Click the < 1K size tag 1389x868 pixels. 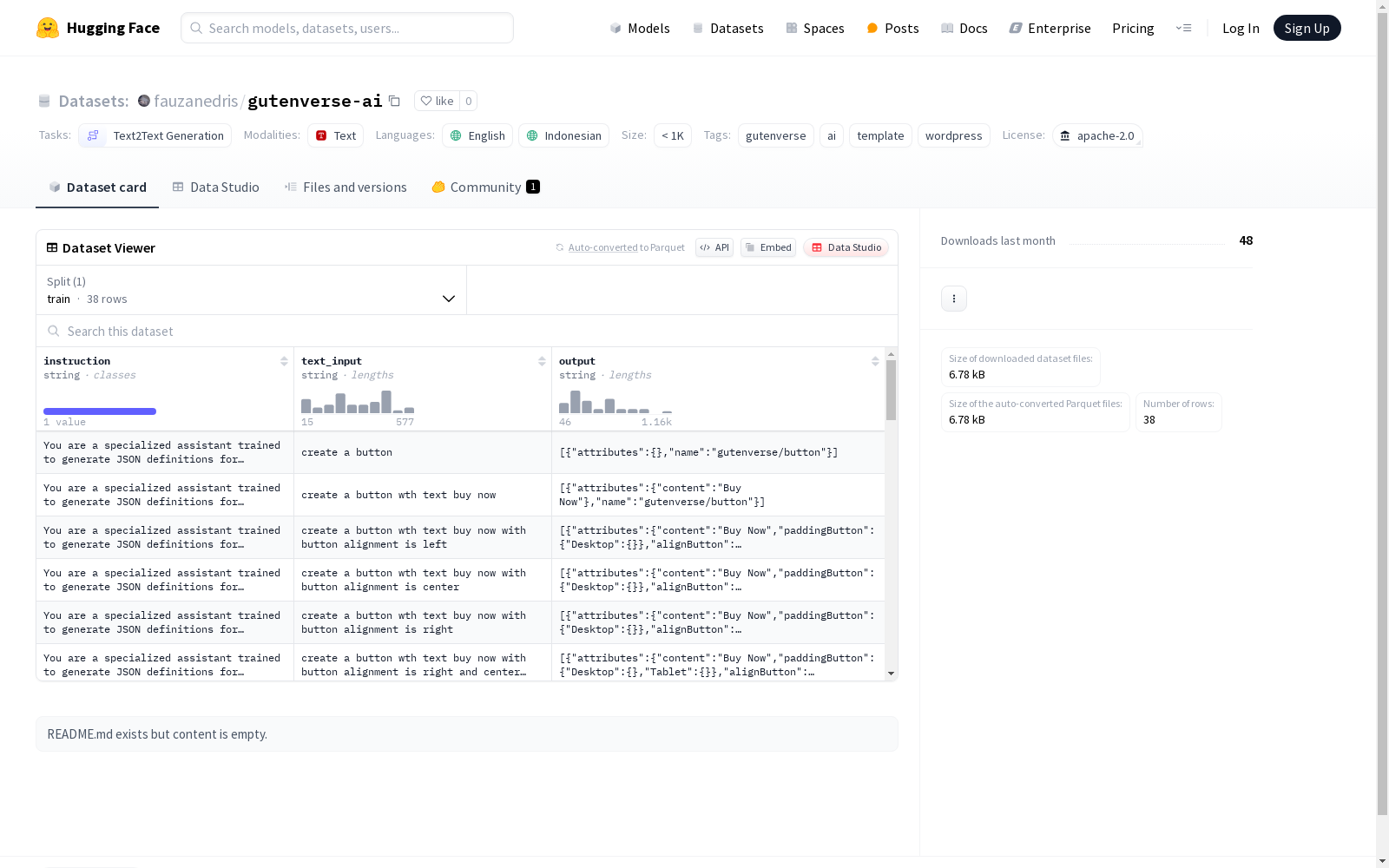click(x=673, y=135)
